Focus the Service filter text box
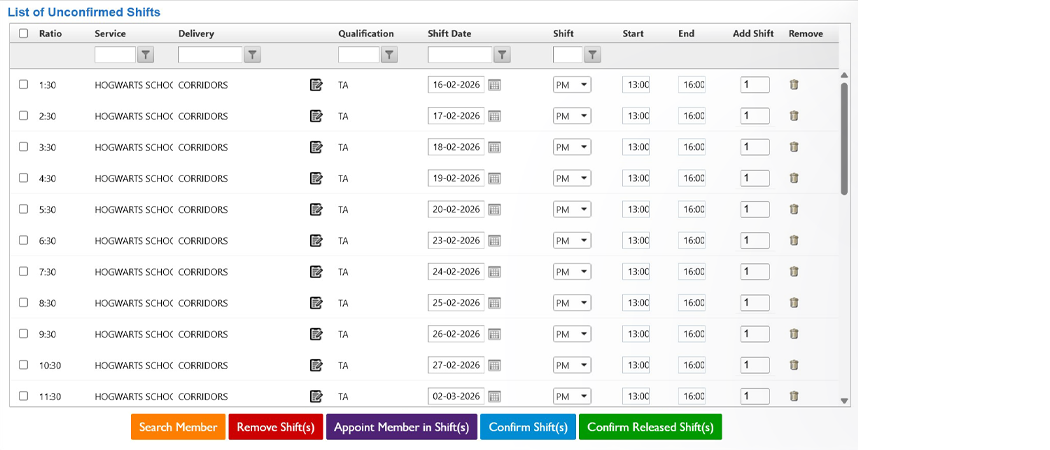 pyautogui.click(x=115, y=55)
